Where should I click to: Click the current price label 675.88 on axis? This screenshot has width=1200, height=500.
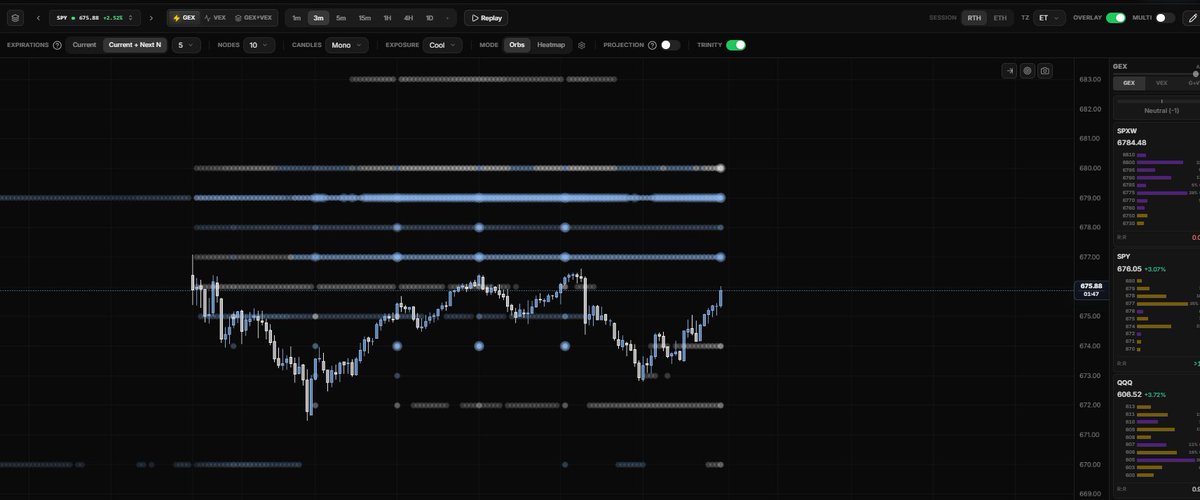1091,286
